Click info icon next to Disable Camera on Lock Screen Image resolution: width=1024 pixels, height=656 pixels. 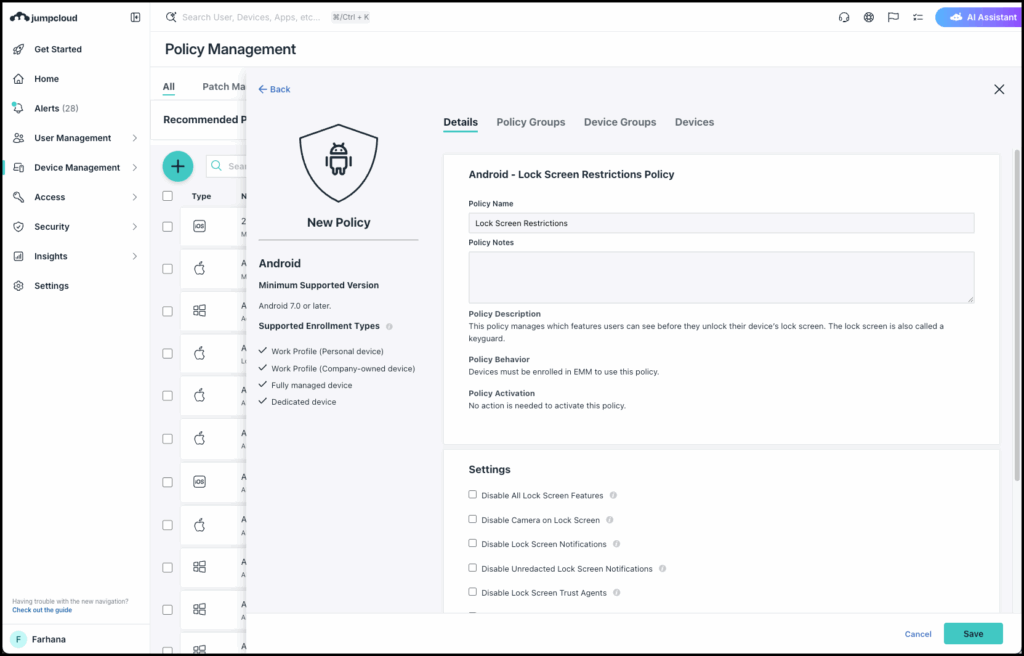click(610, 520)
